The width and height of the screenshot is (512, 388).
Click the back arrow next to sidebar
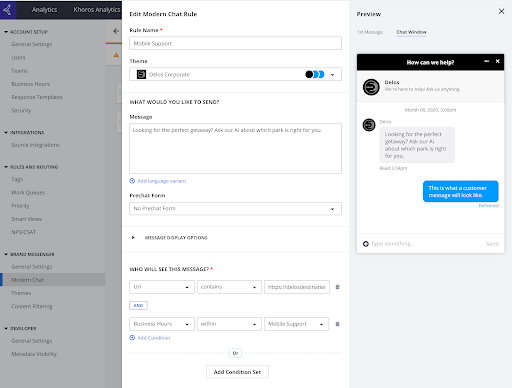pos(116,31)
